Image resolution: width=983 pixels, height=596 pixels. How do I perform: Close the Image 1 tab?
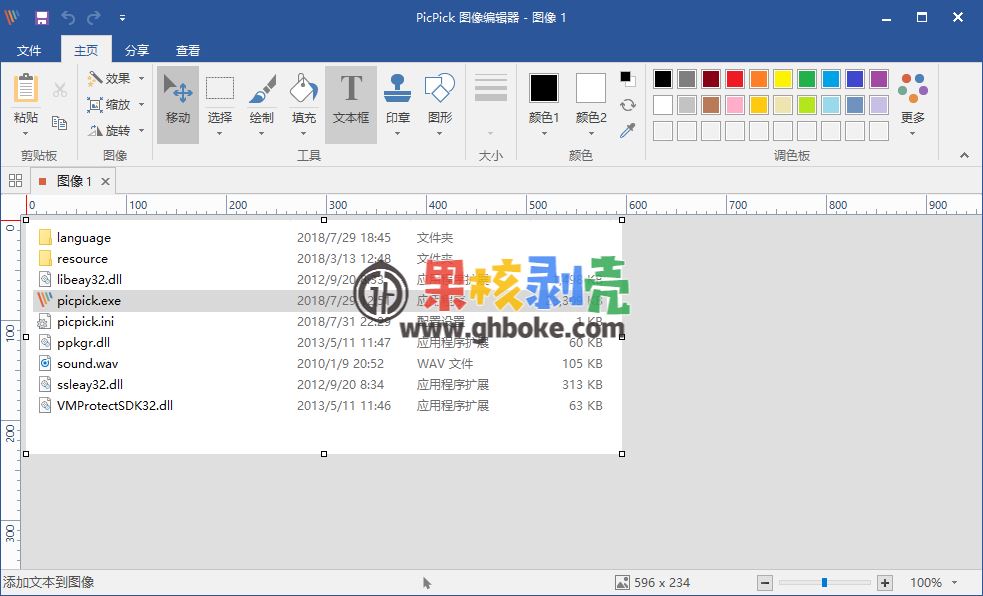[105, 182]
